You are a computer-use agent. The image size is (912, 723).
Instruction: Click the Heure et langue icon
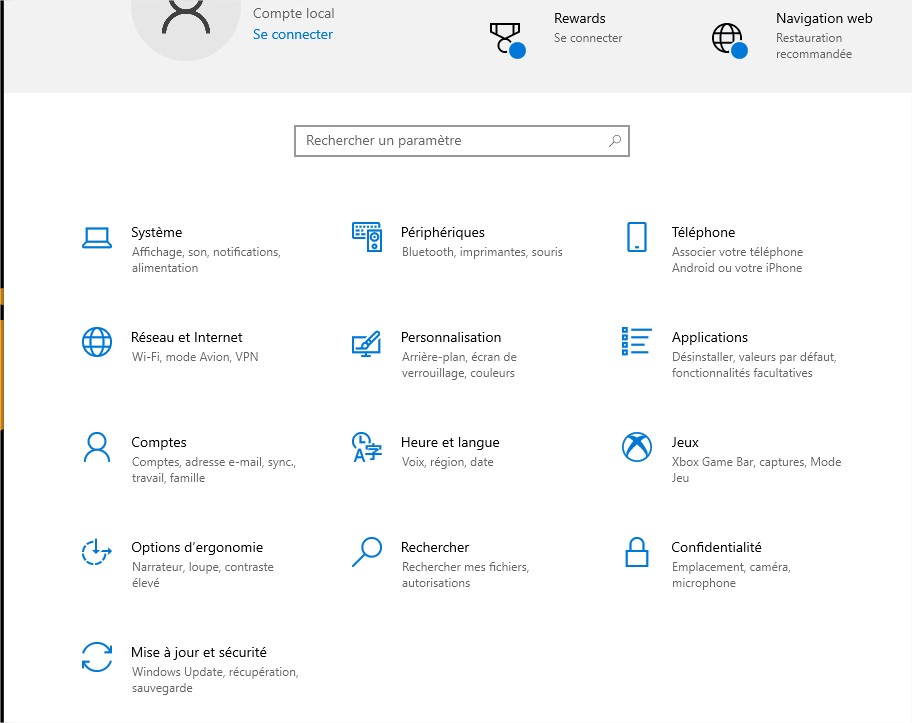click(x=367, y=447)
